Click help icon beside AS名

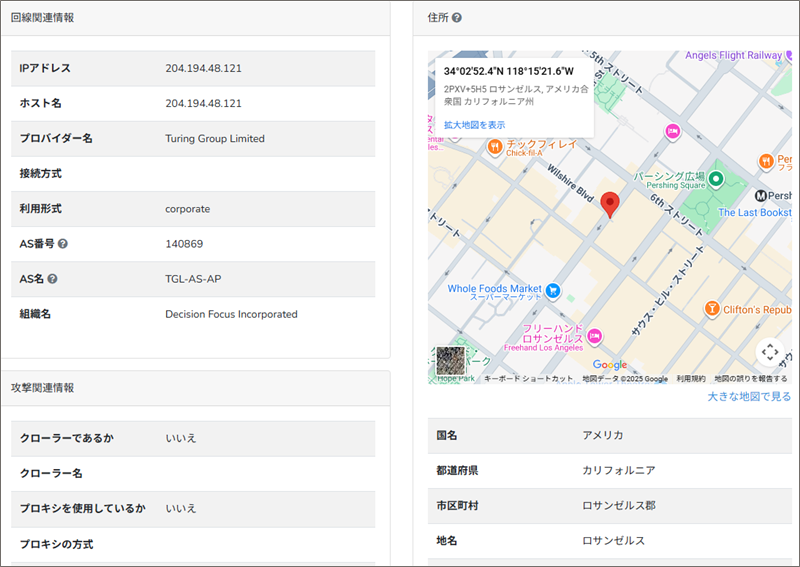(52, 279)
